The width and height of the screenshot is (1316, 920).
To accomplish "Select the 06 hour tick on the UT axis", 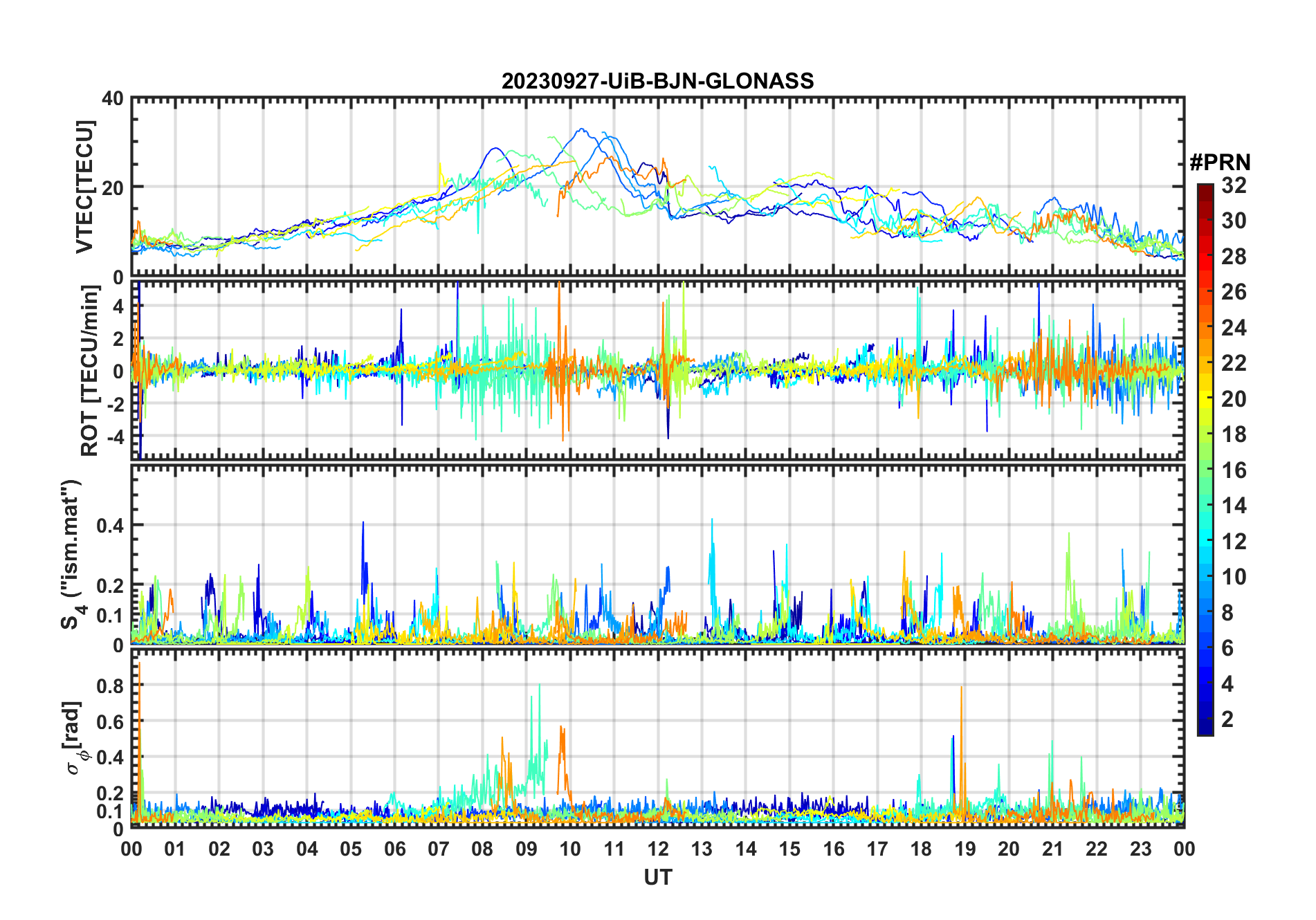I will pyautogui.click(x=394, y=849).
